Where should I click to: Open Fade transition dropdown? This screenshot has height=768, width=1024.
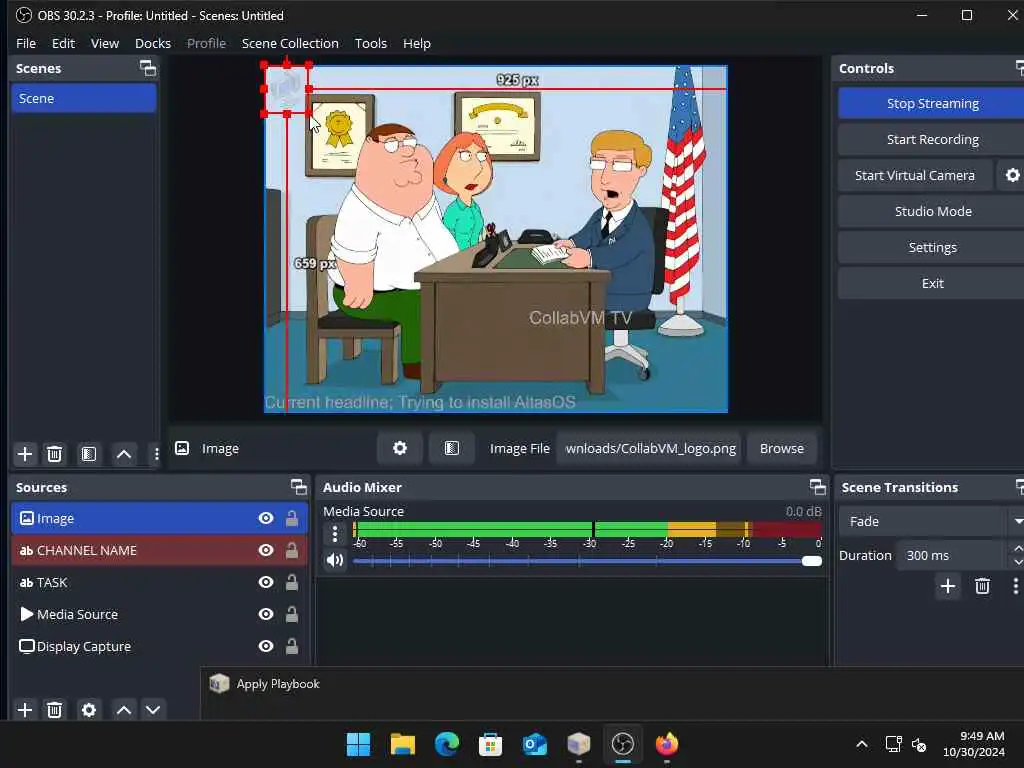[x=931, y=521]
